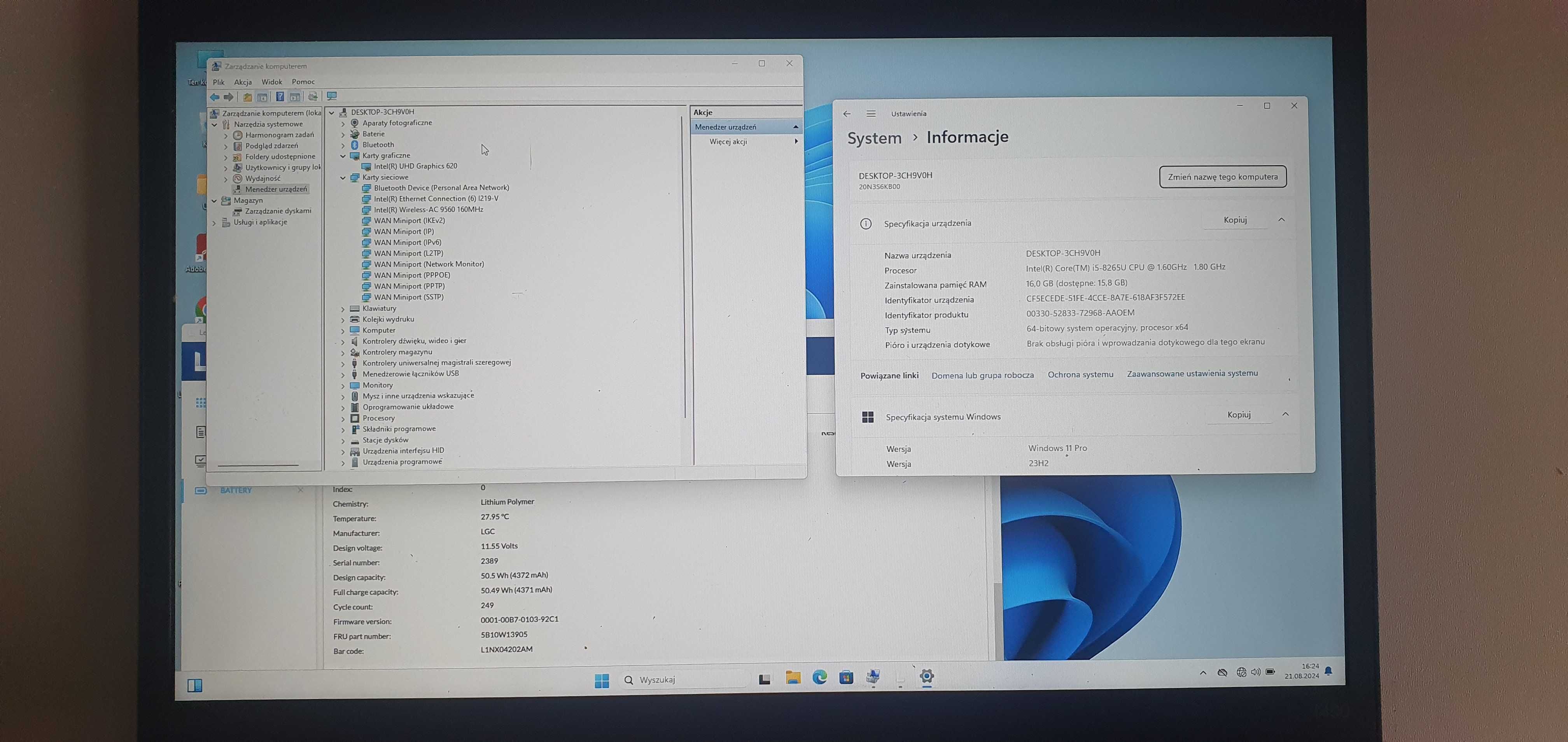Image resolution: width=1568 pixels, height=742 pixels.
Task: Open Microsoft Store from the taskbar
Action: tap(846, 677)
